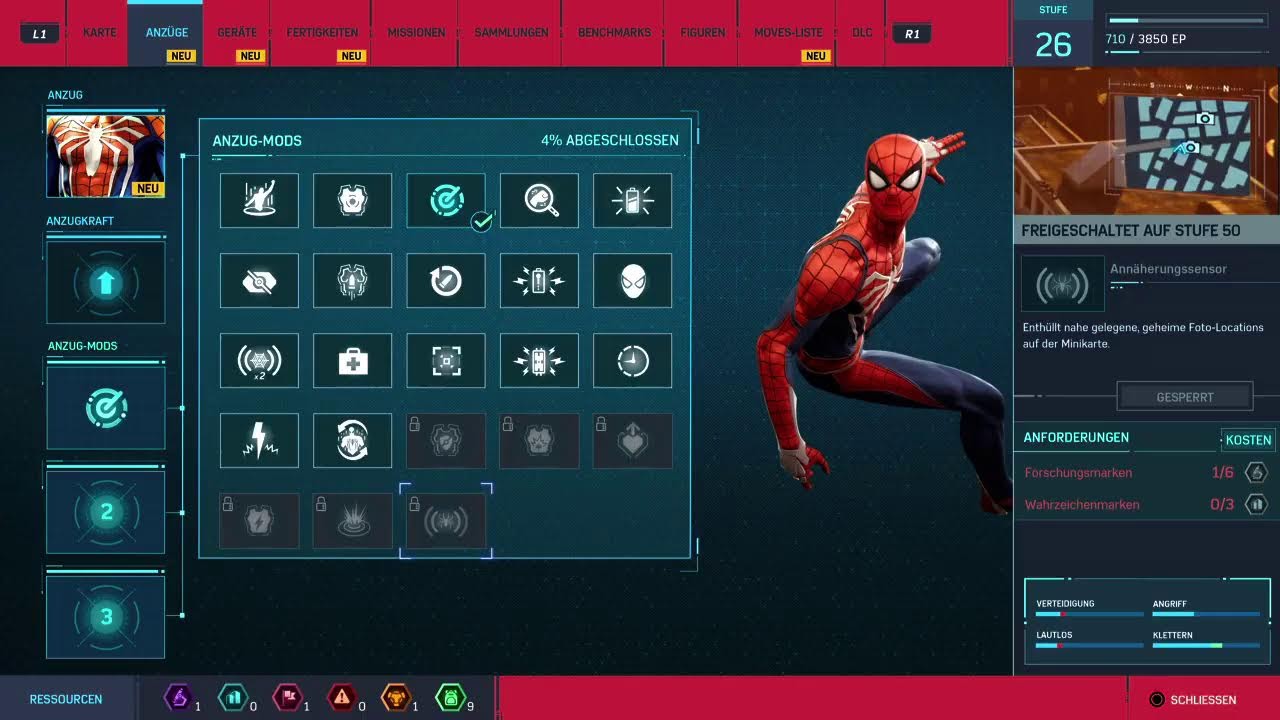
Task: Select the crossed-out eye stealth mod
Action: 259,280
